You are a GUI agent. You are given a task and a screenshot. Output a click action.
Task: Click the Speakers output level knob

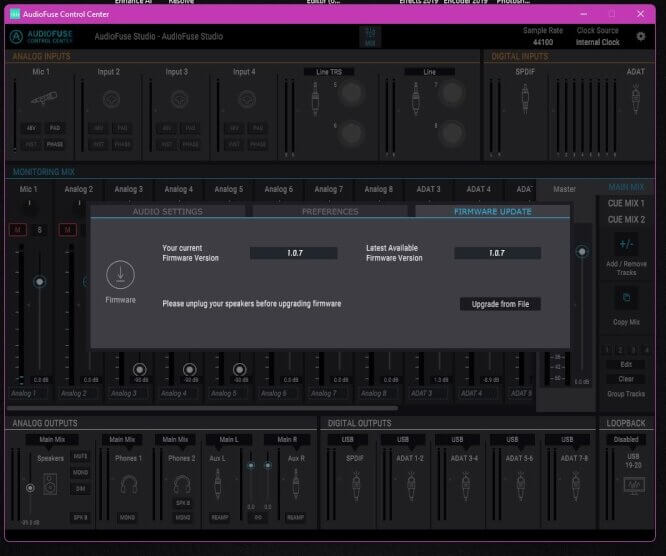pyautogui.click(x=30, y=488)
